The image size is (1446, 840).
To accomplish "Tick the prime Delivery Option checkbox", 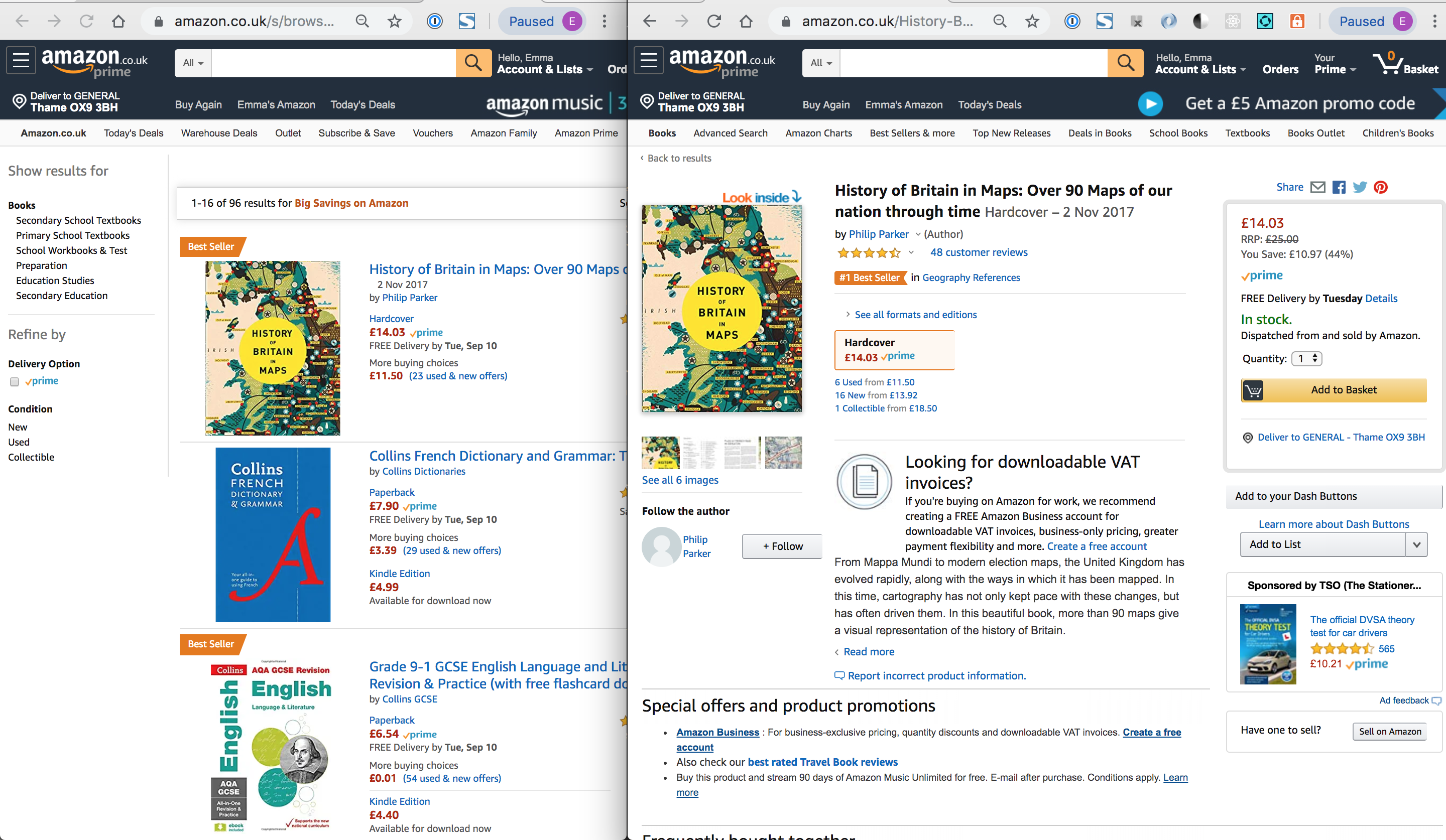I will point(15,382).
